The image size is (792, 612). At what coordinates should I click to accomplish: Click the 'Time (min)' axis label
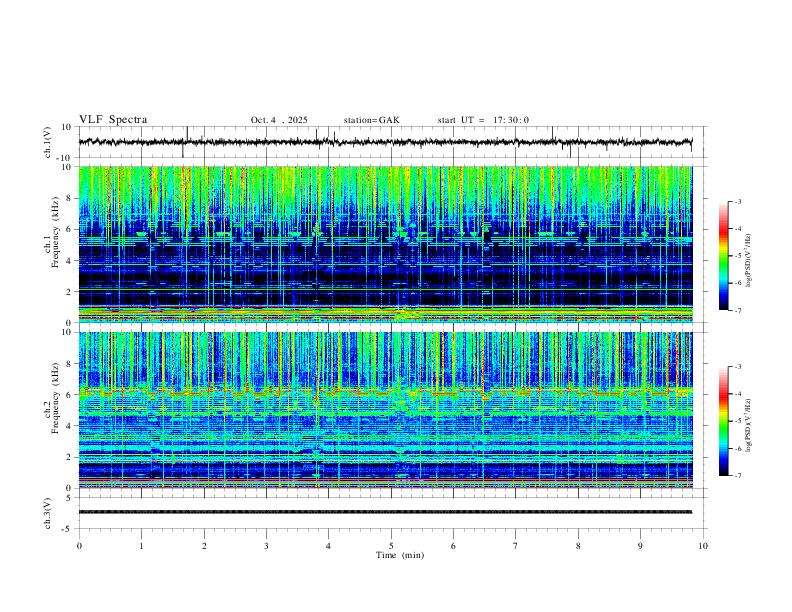pyautogui.click(x=400, y=555)
